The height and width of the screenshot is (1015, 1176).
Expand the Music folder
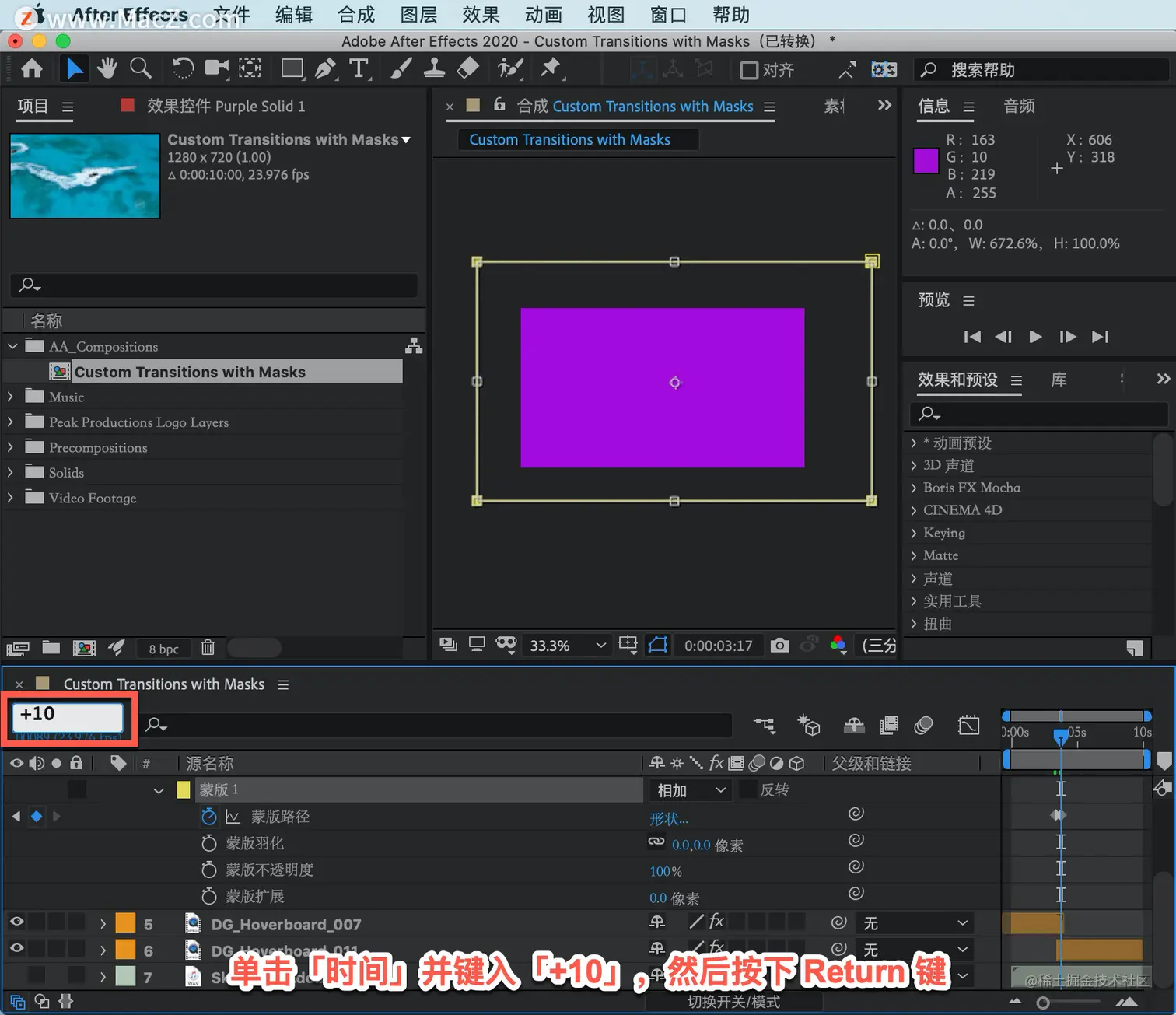pos(10,397)
